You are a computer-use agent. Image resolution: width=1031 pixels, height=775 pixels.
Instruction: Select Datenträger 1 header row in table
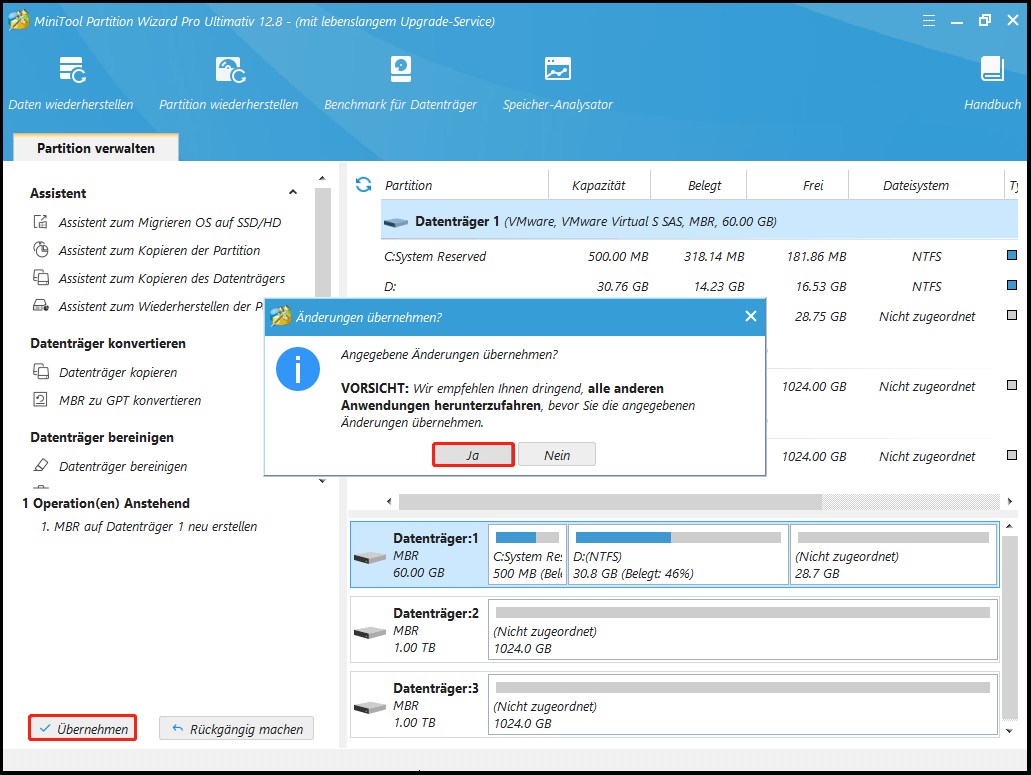point(699,222)
